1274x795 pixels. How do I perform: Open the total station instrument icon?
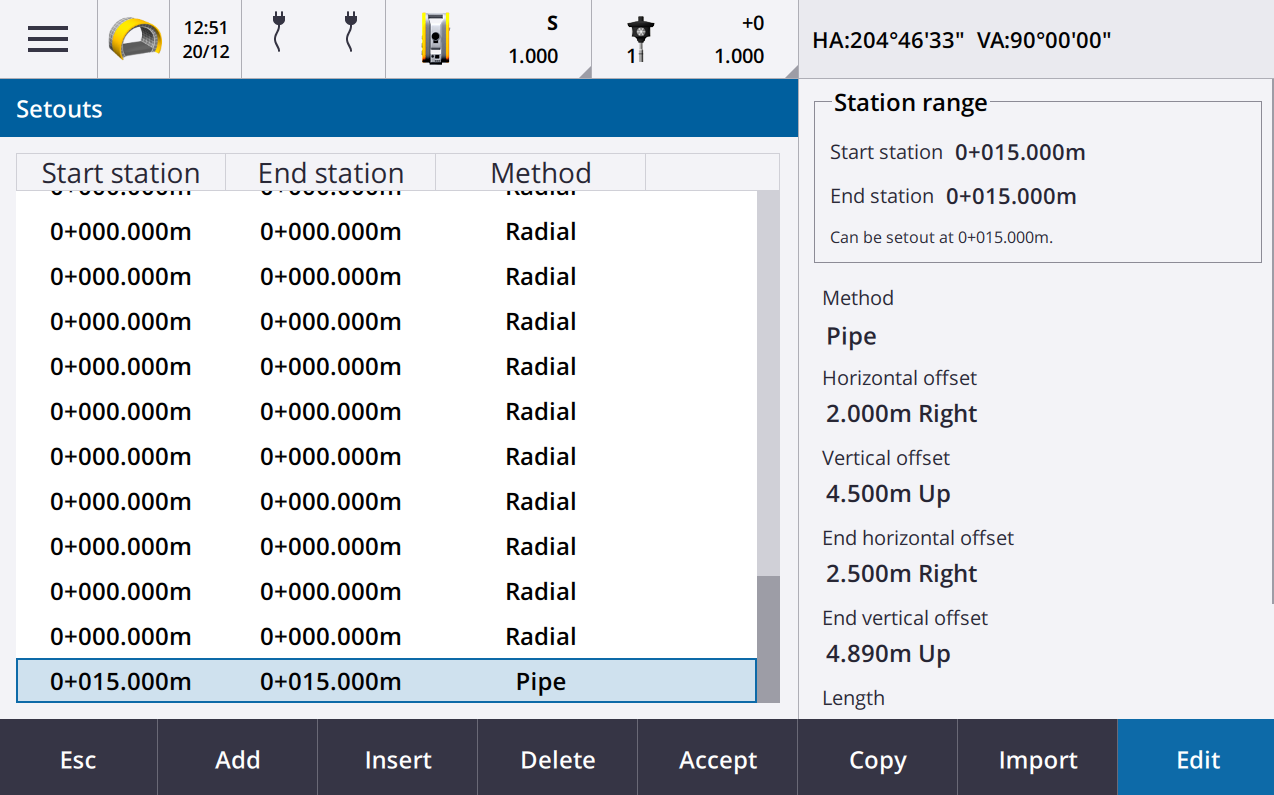435,40
